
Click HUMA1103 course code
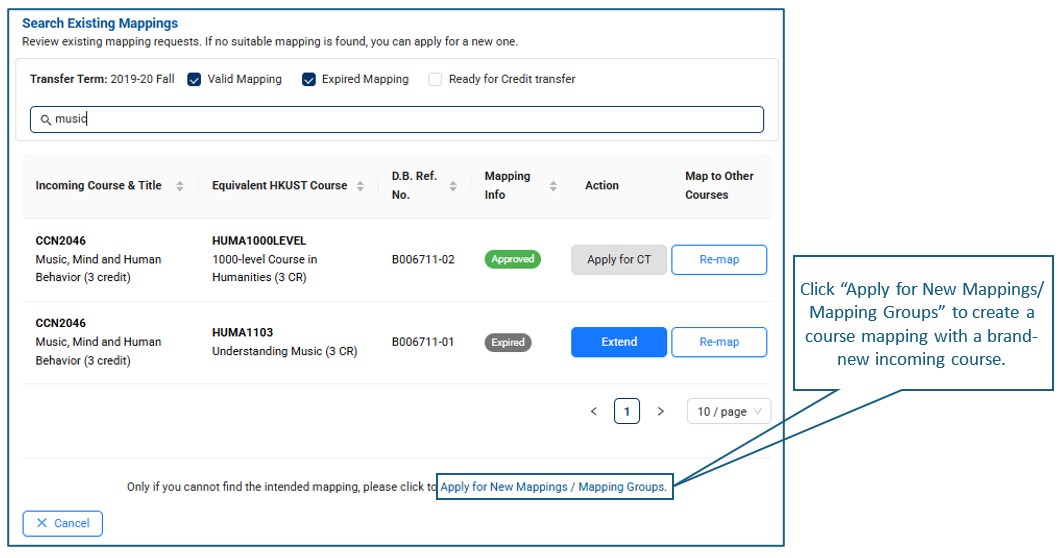tap(243, 333)
